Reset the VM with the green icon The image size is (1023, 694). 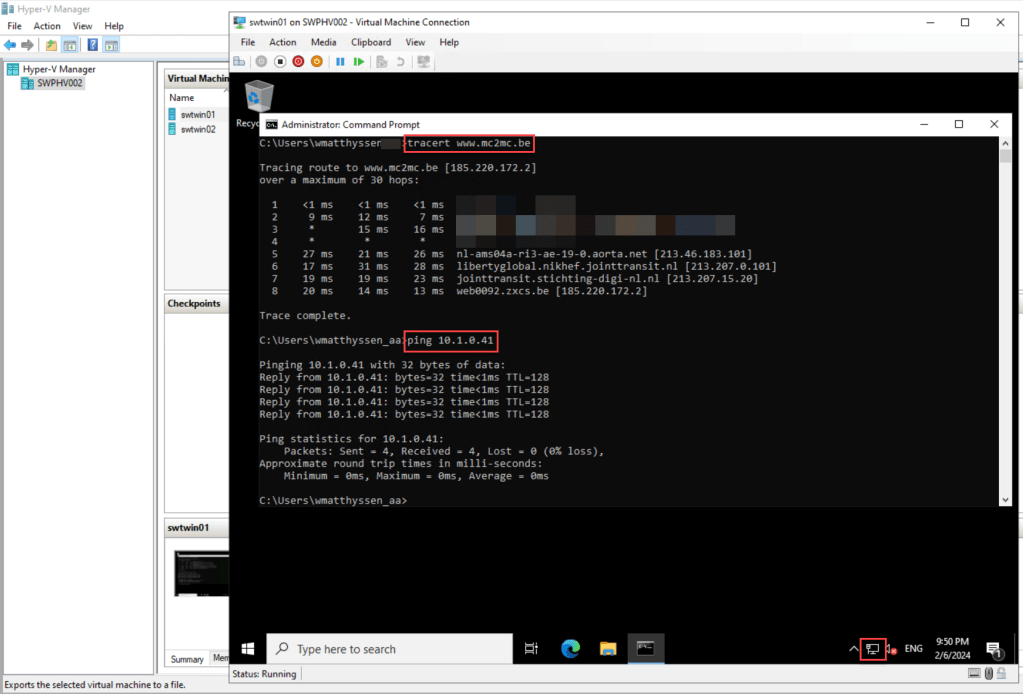coord(359,62)
